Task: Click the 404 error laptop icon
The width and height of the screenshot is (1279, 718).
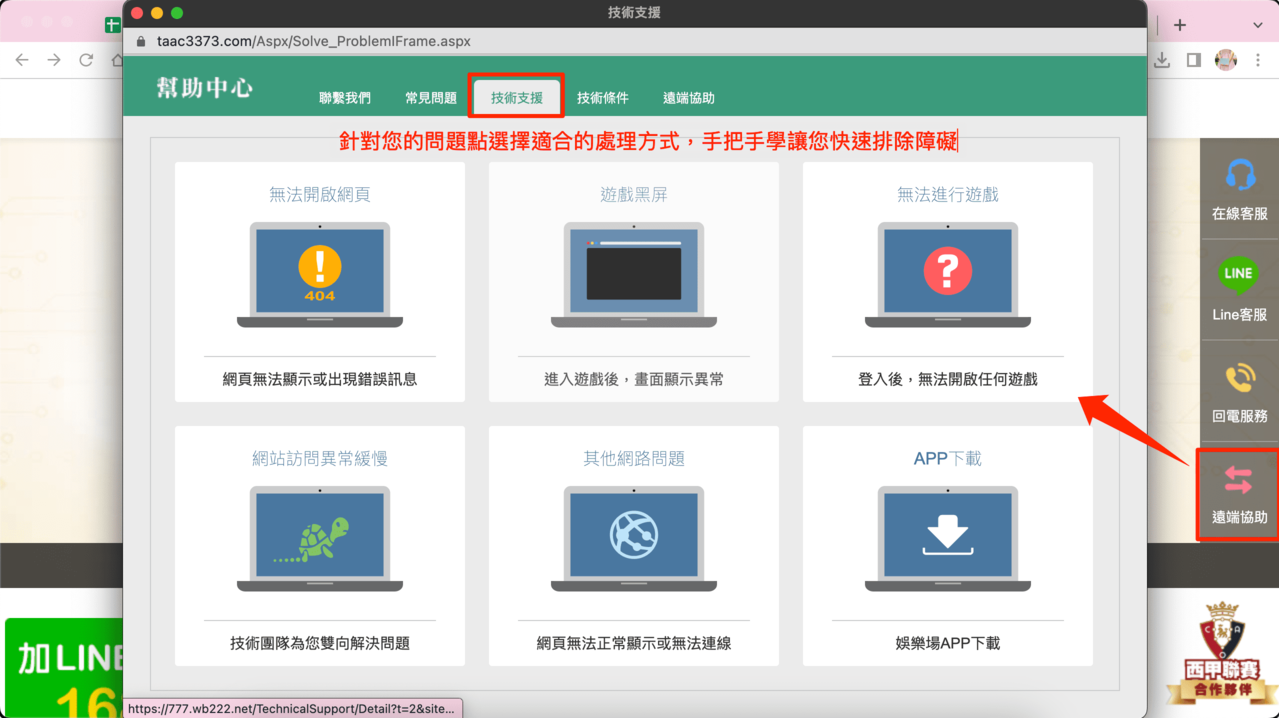Action: [320, 273]
